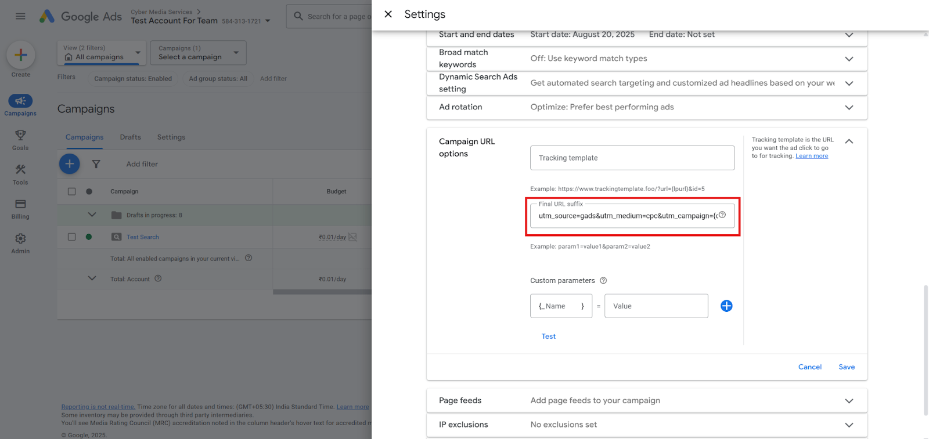
Task: Switch to the Drafts tab
Action: (130, 137)
